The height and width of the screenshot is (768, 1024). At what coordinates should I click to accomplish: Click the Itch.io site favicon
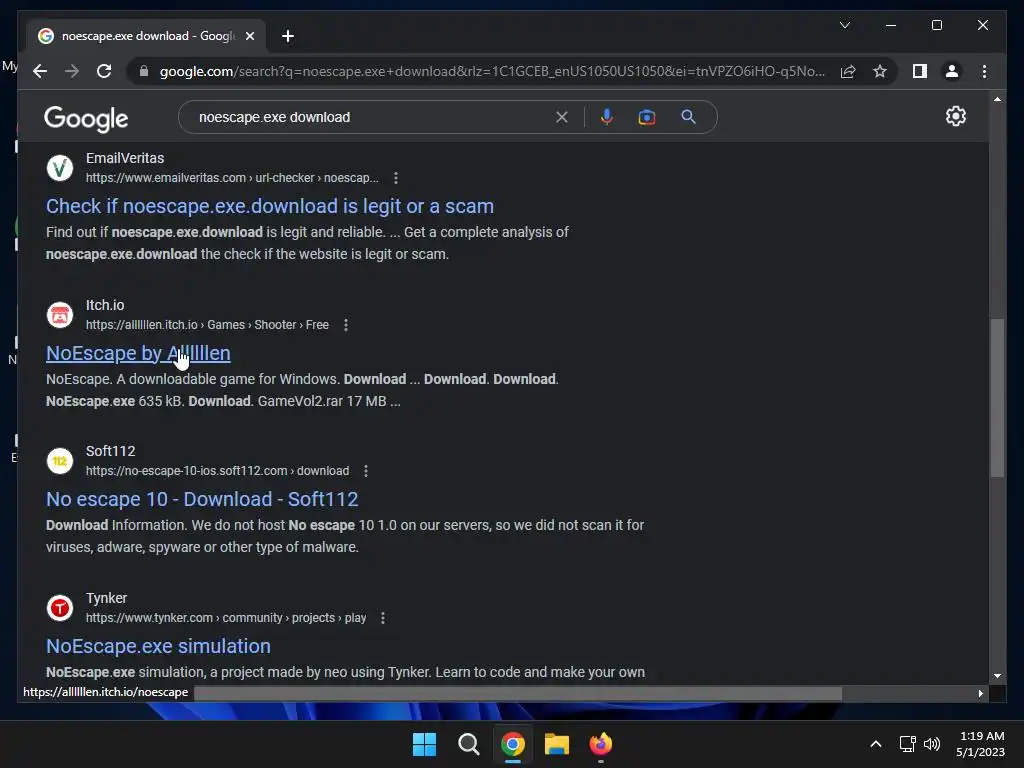point(59,315)
